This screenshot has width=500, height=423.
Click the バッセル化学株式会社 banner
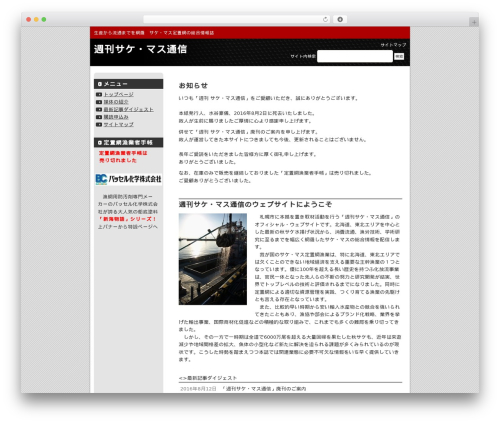[128, 179]
